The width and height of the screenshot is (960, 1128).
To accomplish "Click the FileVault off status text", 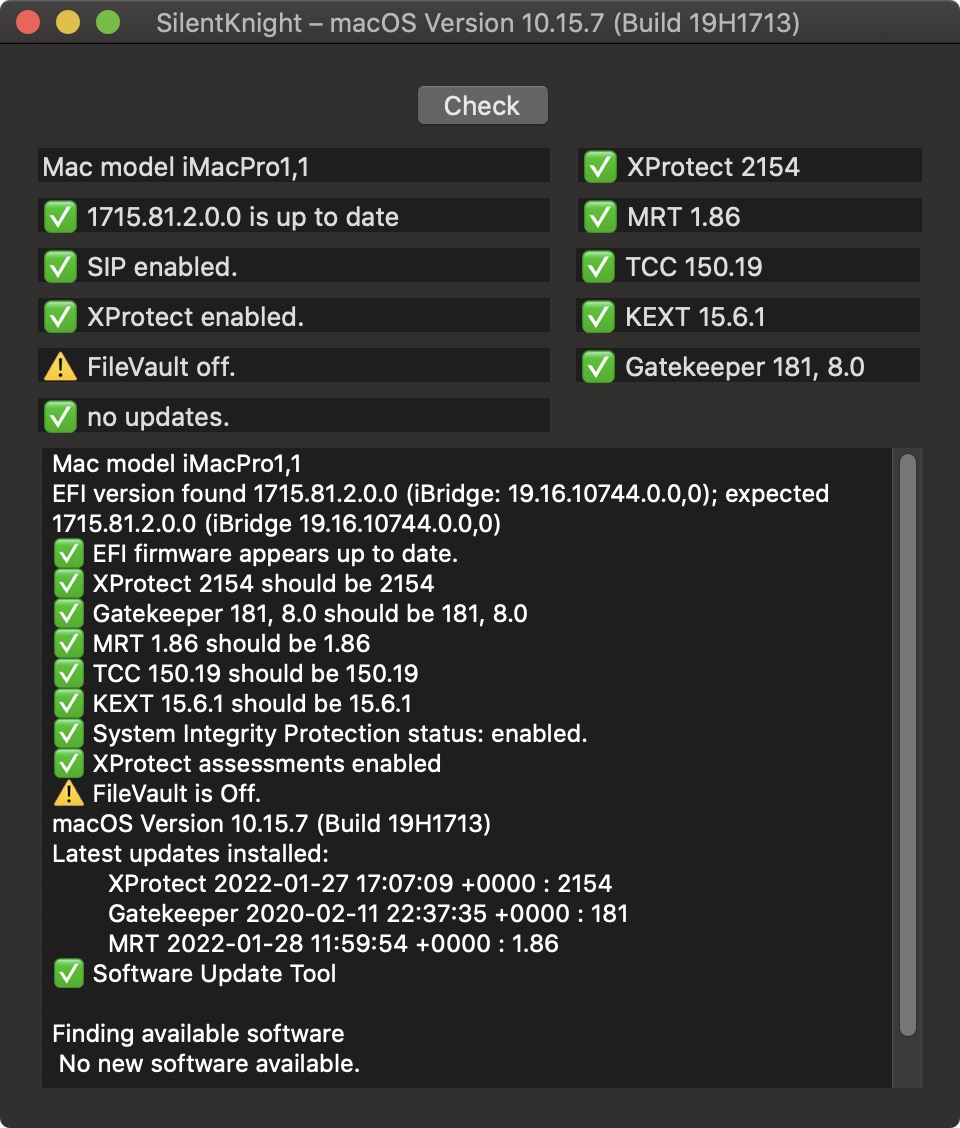I will [x=161, y=367].
